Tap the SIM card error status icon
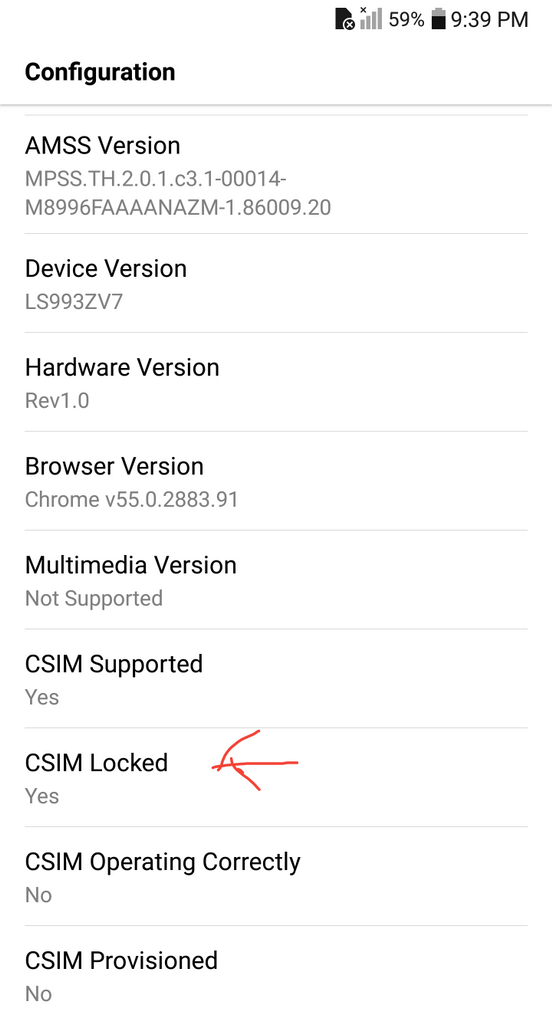The height and width of the screenshot is (1024, 552). [345, 19]
